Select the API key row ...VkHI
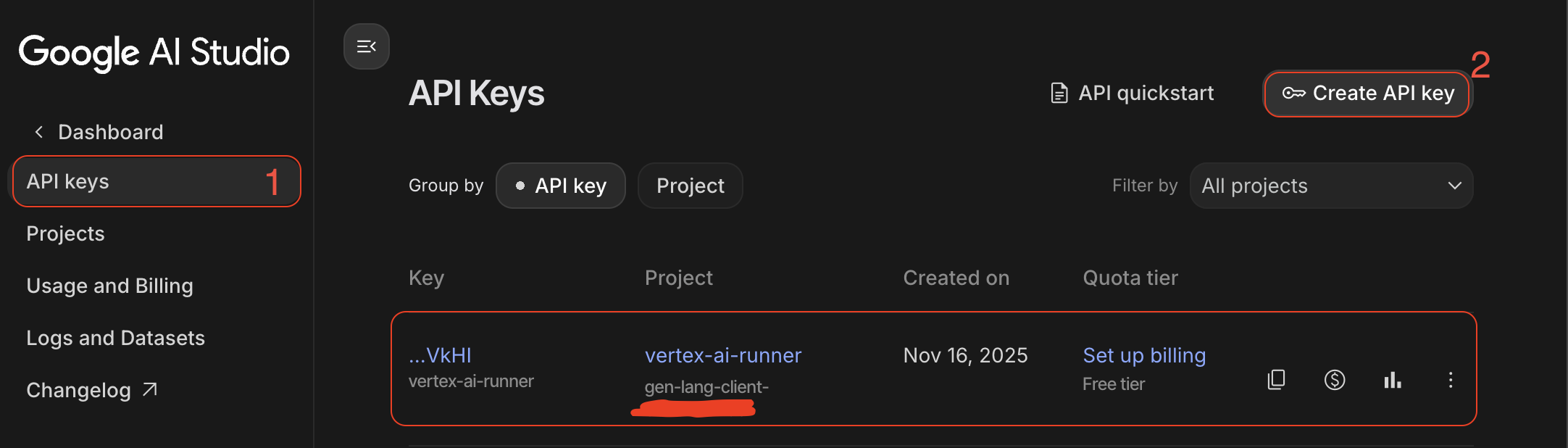Viewport: 1568px width, 448px height. click(440, 355)
